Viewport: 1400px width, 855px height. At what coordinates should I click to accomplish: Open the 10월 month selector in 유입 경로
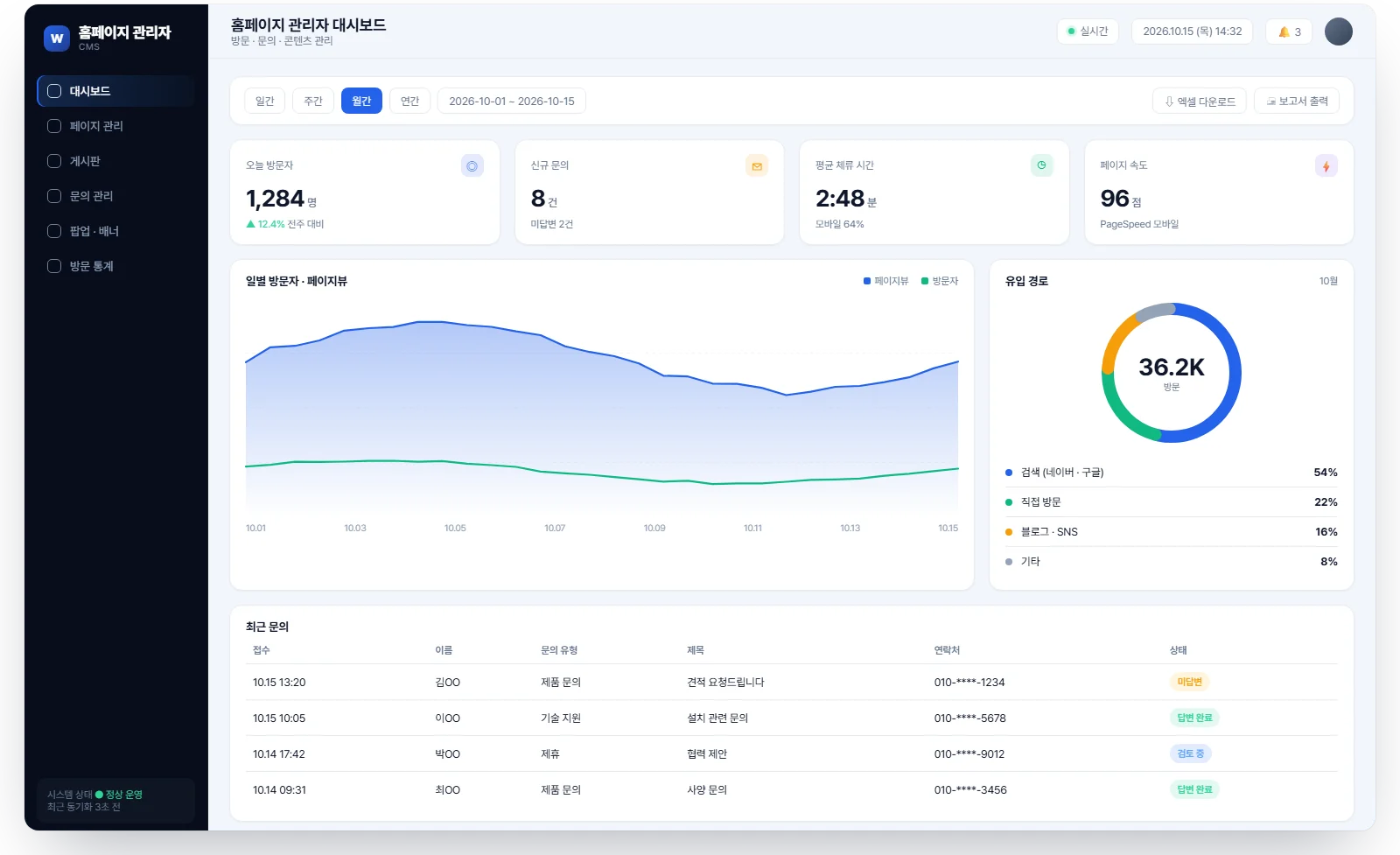coord(1328,281)
